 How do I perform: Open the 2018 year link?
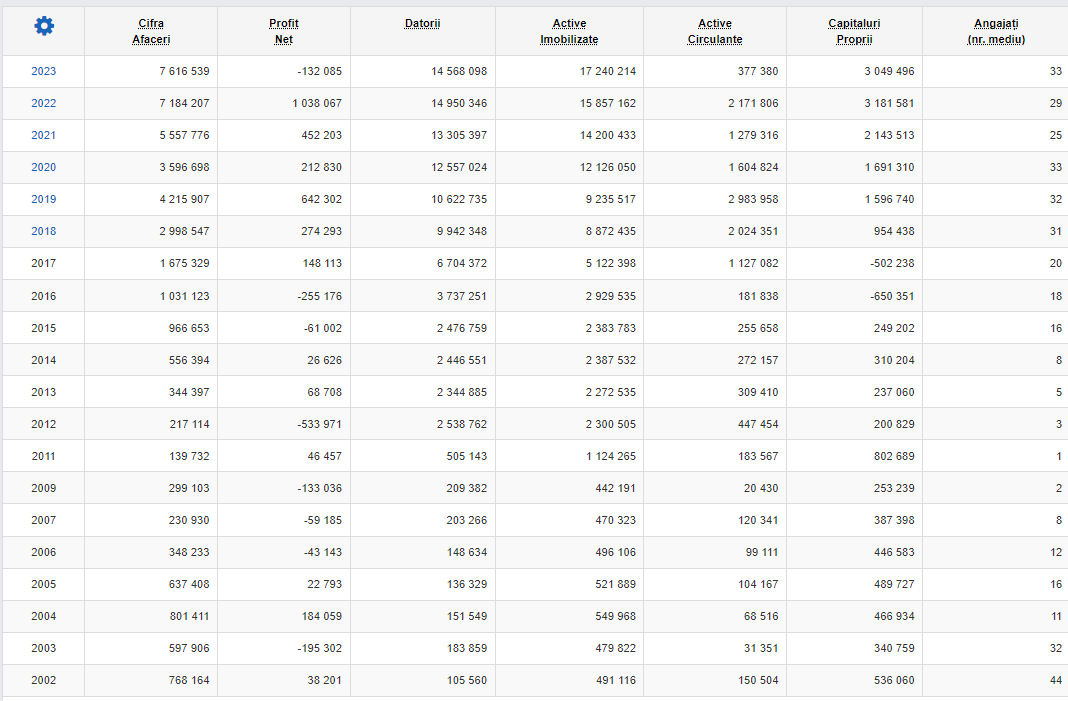pos(44,231)
